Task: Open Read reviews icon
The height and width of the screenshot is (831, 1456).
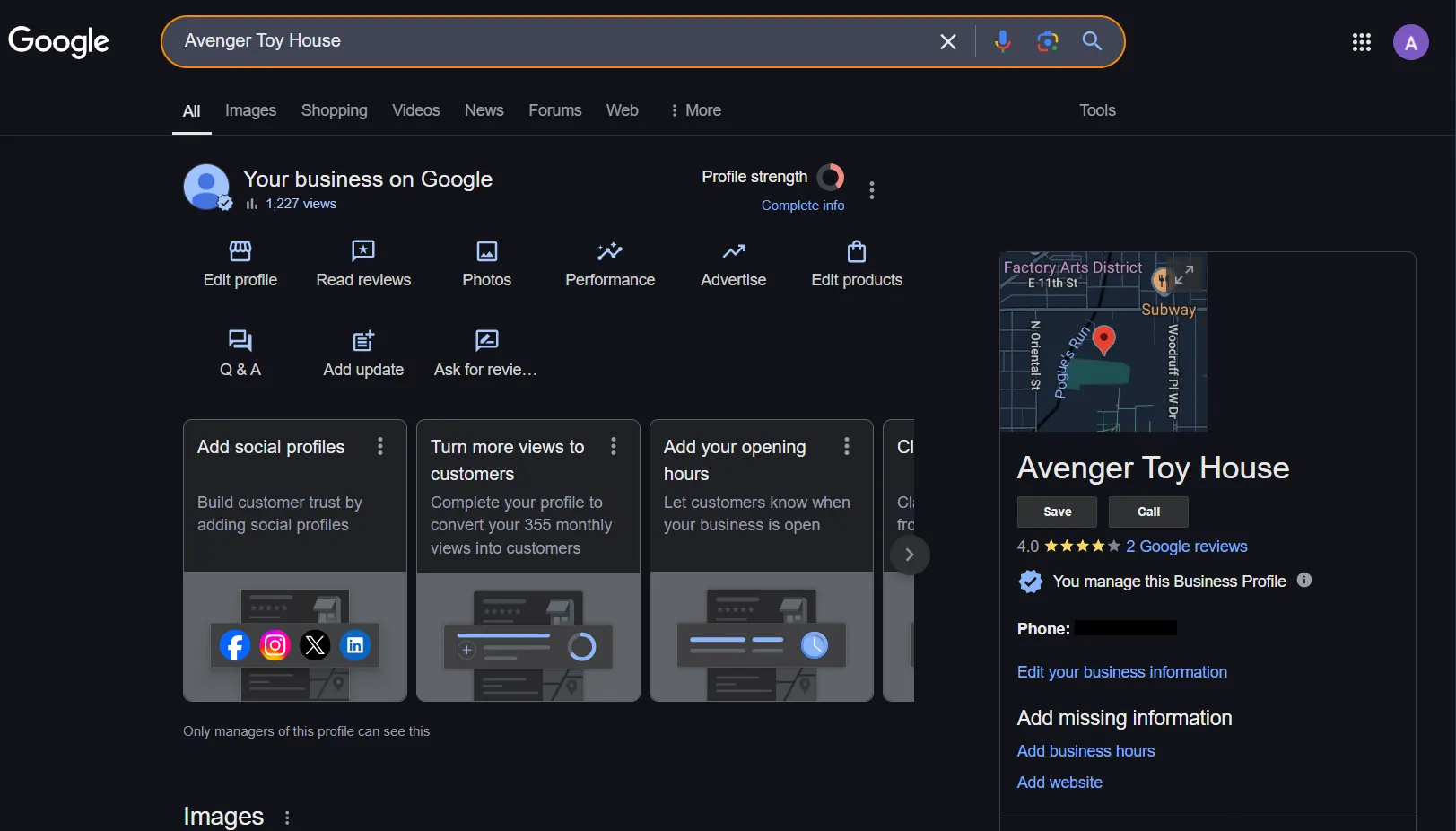Action: click(x=363, y=250)
